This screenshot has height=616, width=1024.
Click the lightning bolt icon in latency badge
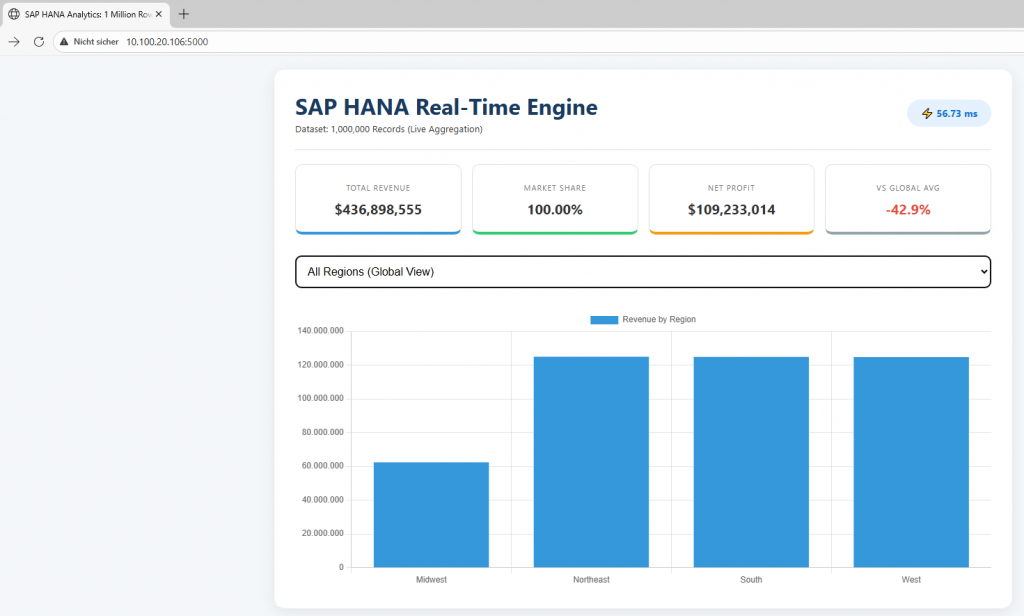pos(926,114)
